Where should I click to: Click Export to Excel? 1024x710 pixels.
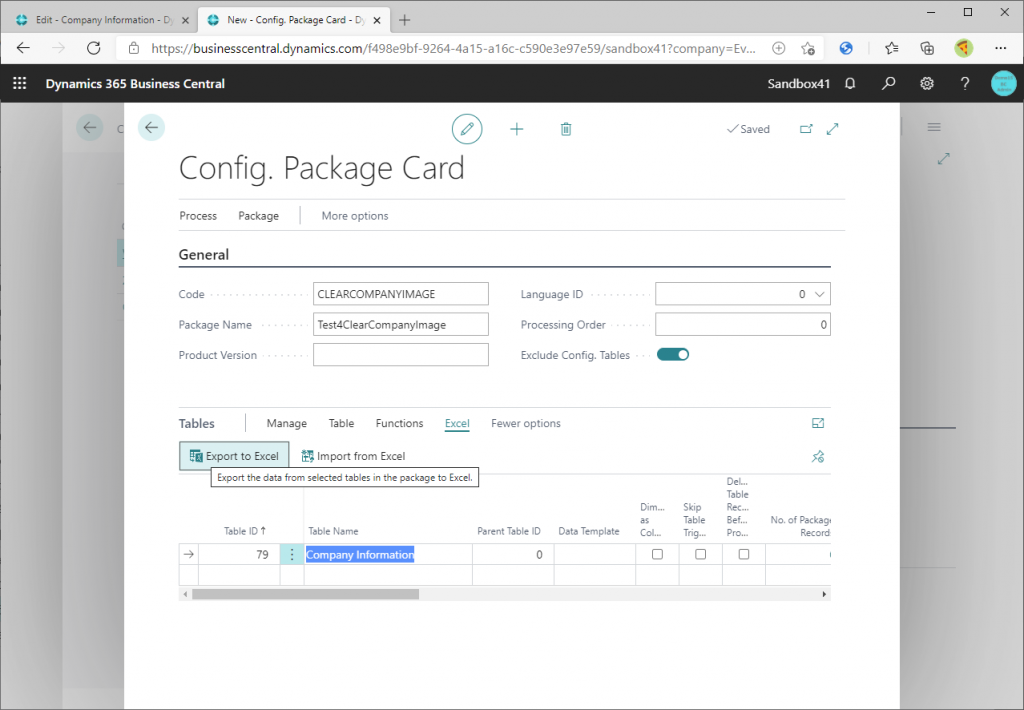coord(234,456)
